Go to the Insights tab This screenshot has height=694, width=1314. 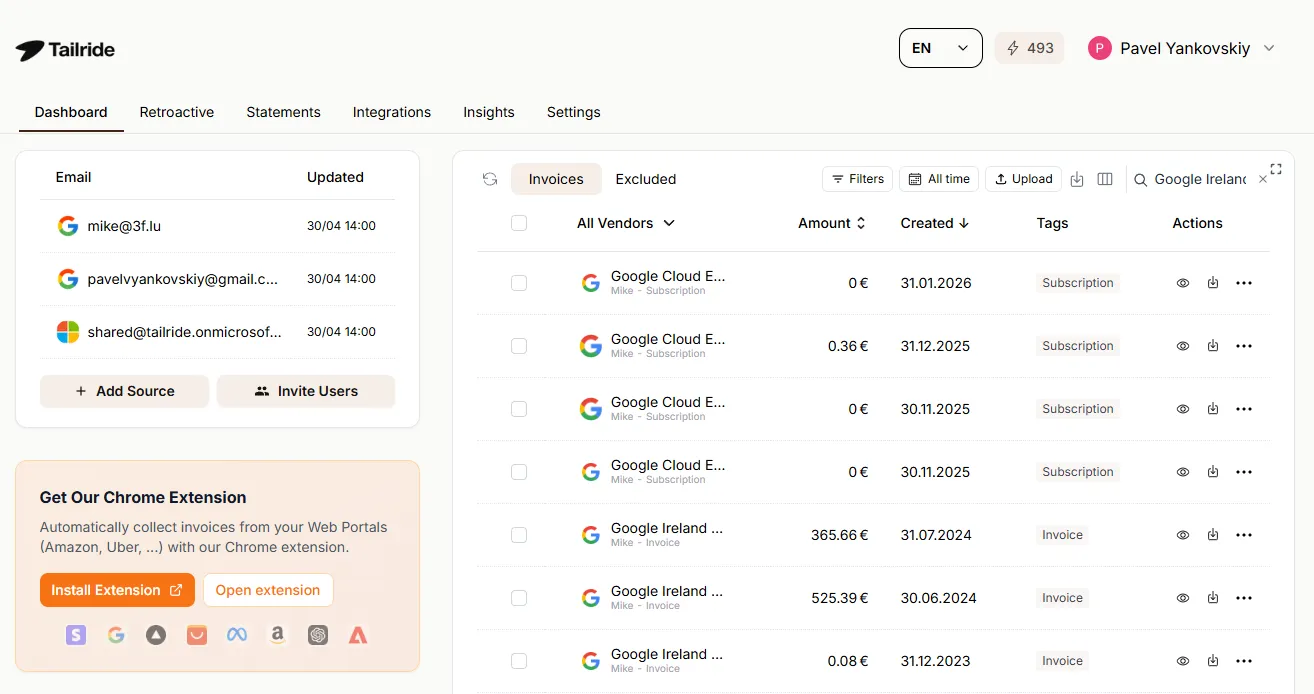coord(489,112)
